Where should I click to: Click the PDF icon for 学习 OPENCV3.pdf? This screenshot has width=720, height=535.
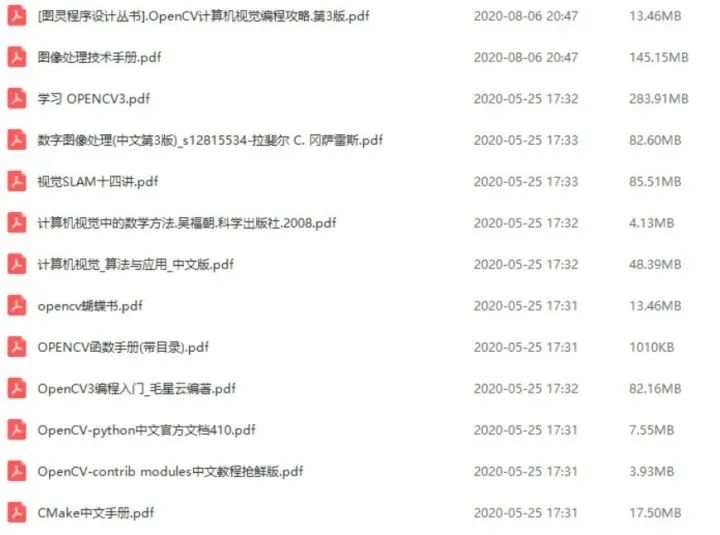tap(17, 99)
